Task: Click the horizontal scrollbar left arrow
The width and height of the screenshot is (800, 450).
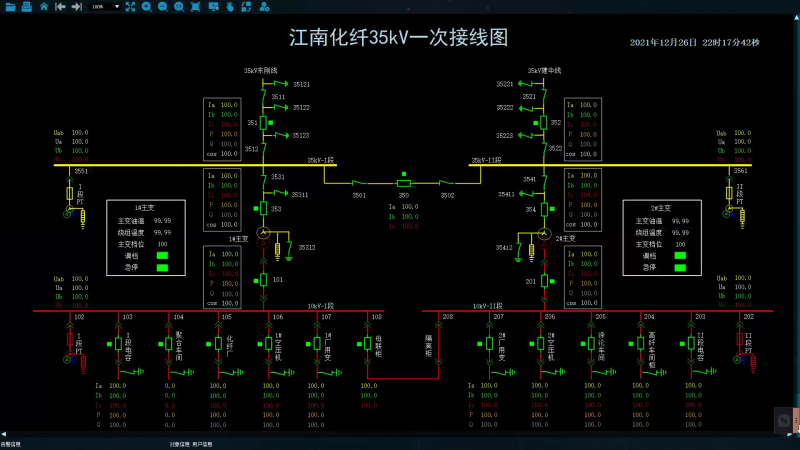Action: [x=3, y=434]
